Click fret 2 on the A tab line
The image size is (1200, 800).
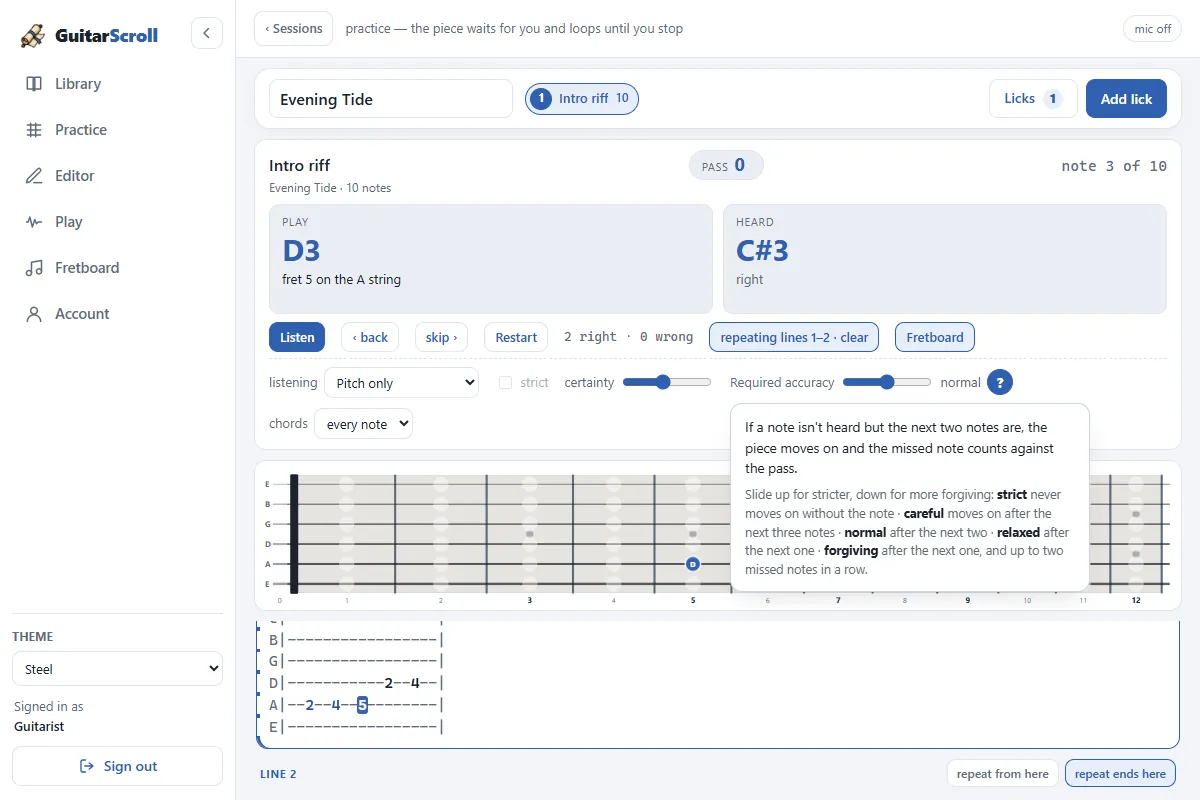click(x=310, y=705)
